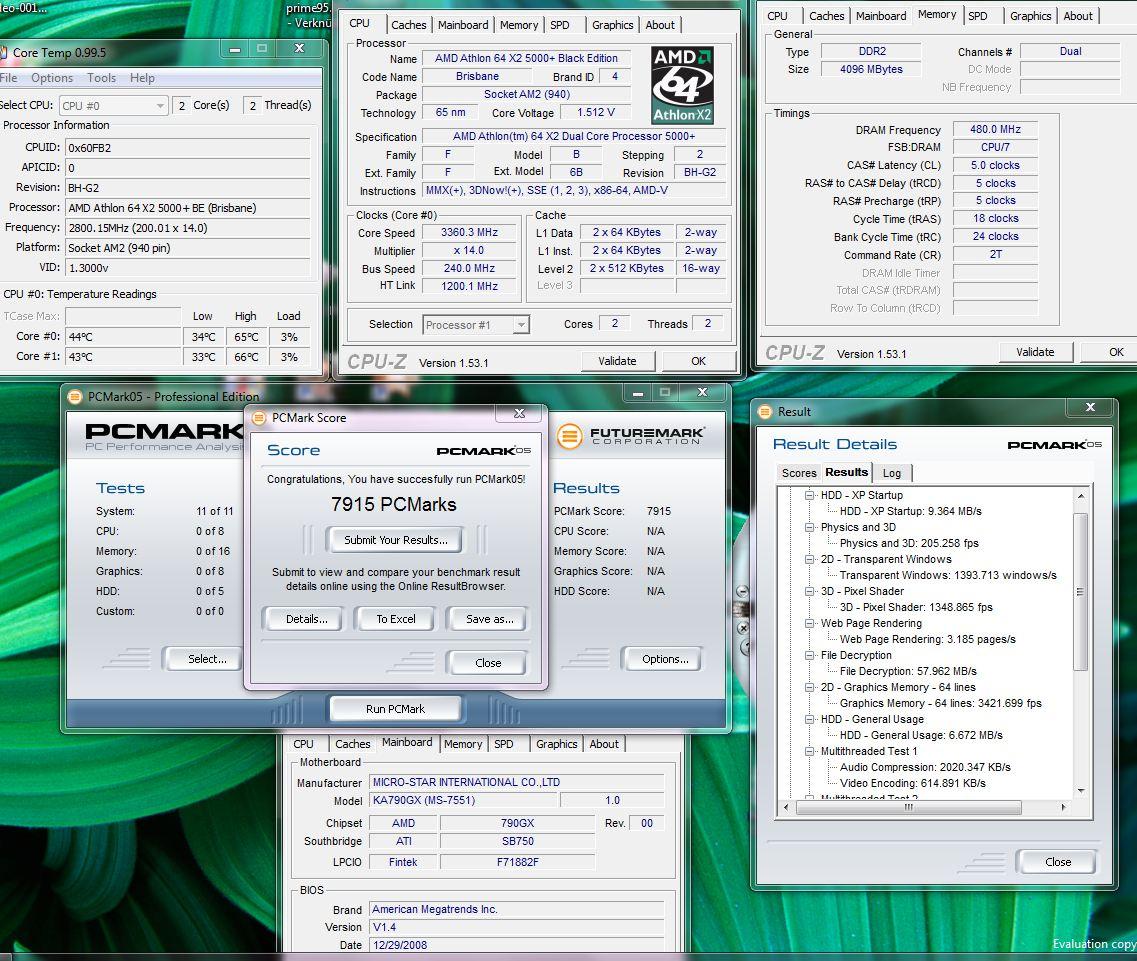This screenshot has width=1137, height=961.
Task: Collapse the HDD - XP Startup node
Action: 809,495
